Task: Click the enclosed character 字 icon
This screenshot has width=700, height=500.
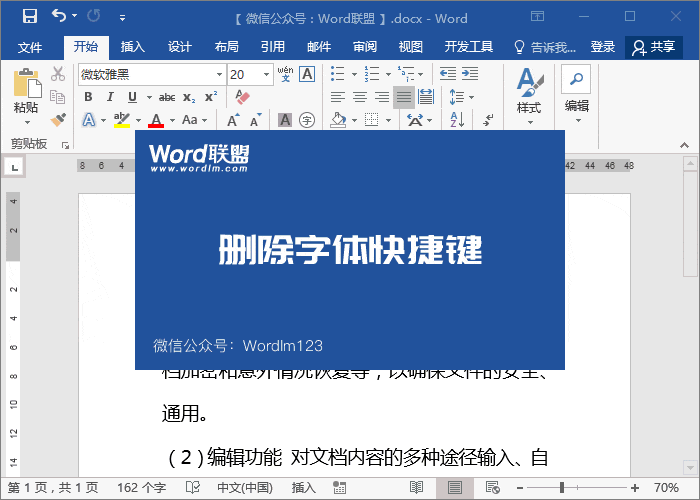Action: tap(307, 120)
